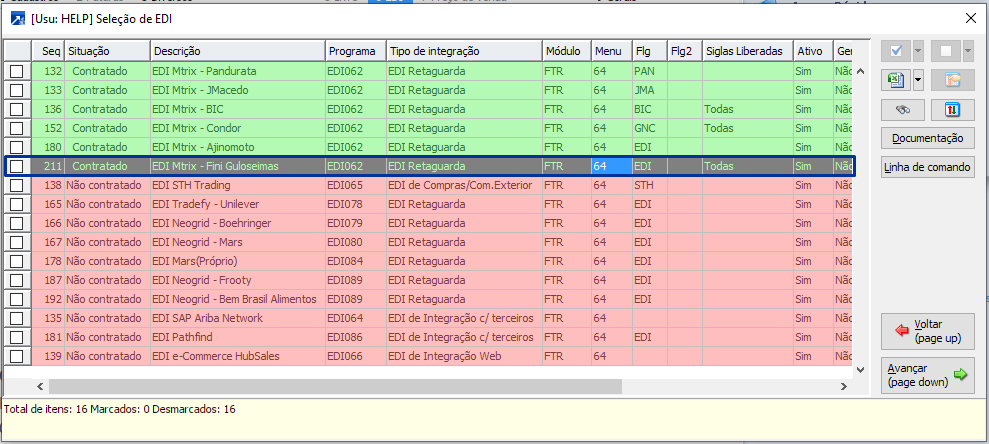Screen dimensions: 989x444
Task: Tick checkbox for EDI Mars(Próprio)
Action: click(x=17, y=261)
